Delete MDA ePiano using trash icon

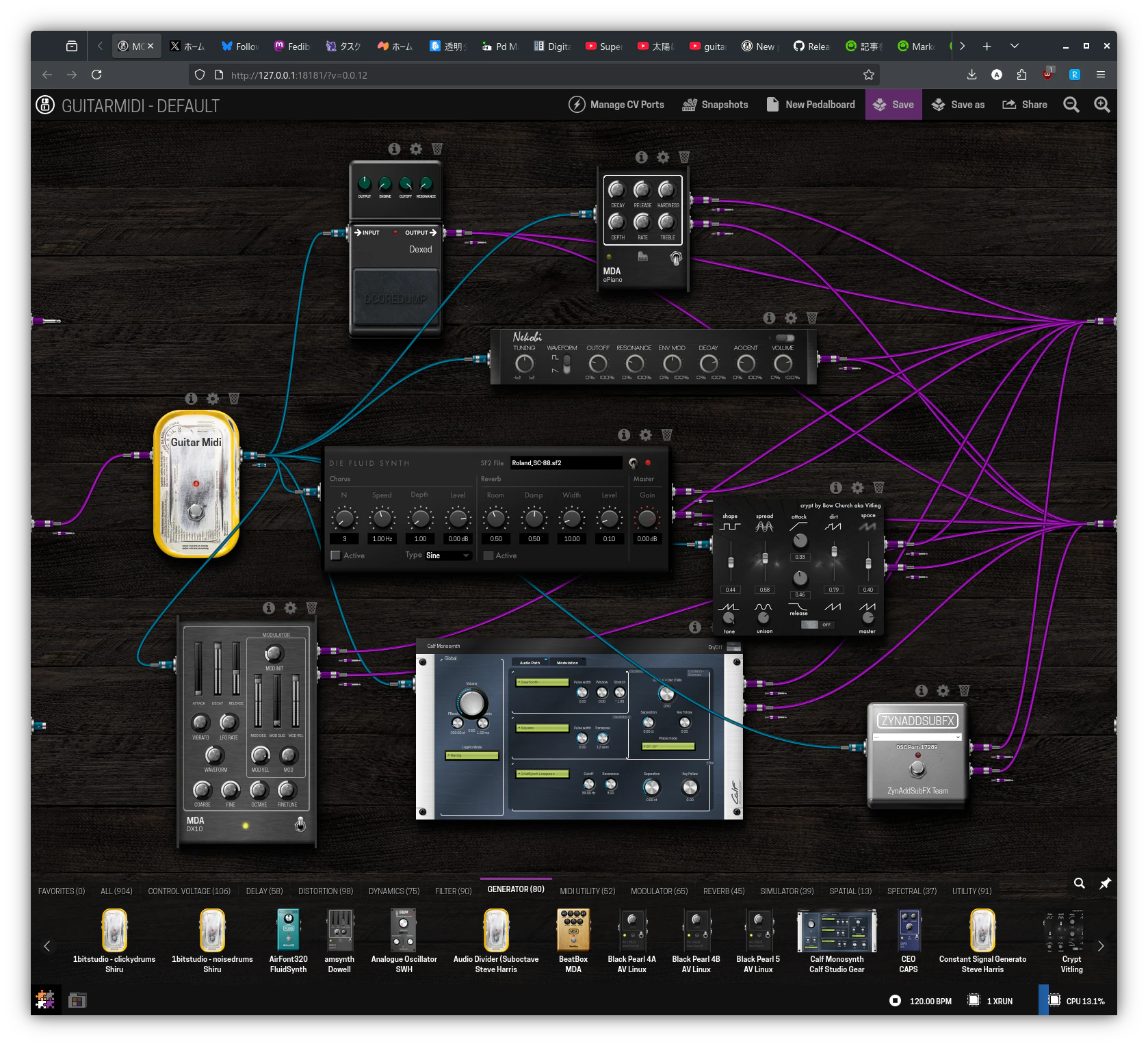(x=684, y=157)
